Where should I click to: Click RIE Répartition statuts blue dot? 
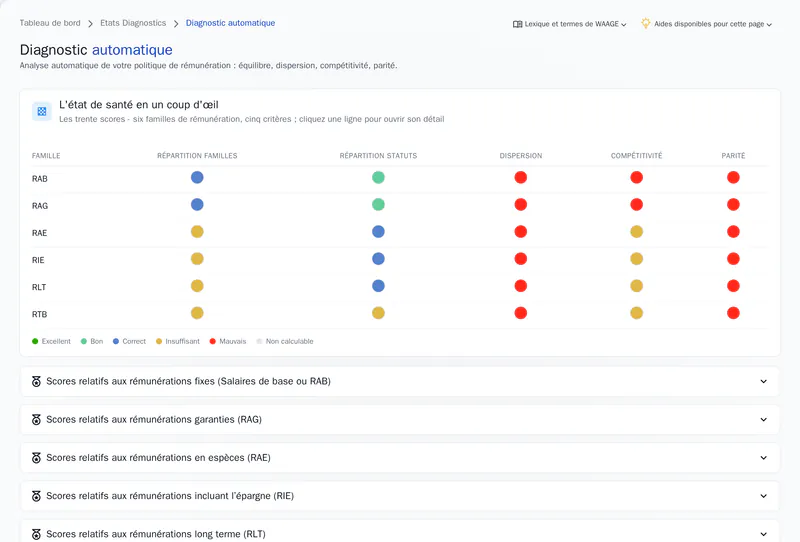point(378,259)
